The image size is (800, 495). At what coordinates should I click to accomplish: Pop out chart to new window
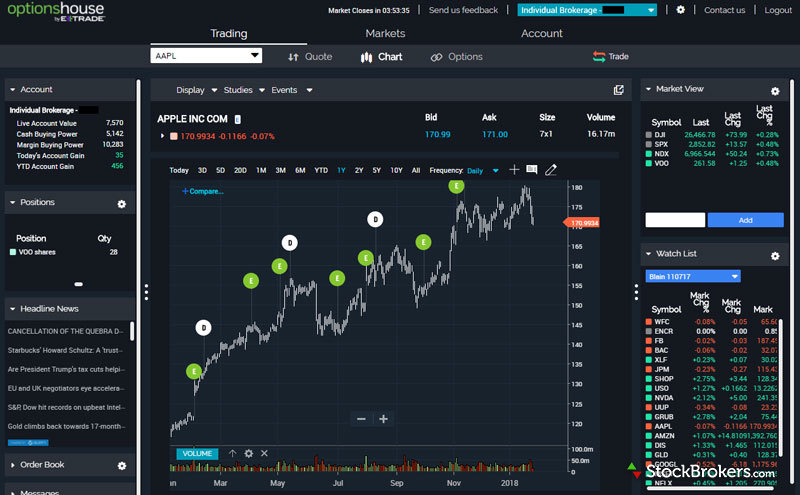pyautogui.click(x=618, y=90)
